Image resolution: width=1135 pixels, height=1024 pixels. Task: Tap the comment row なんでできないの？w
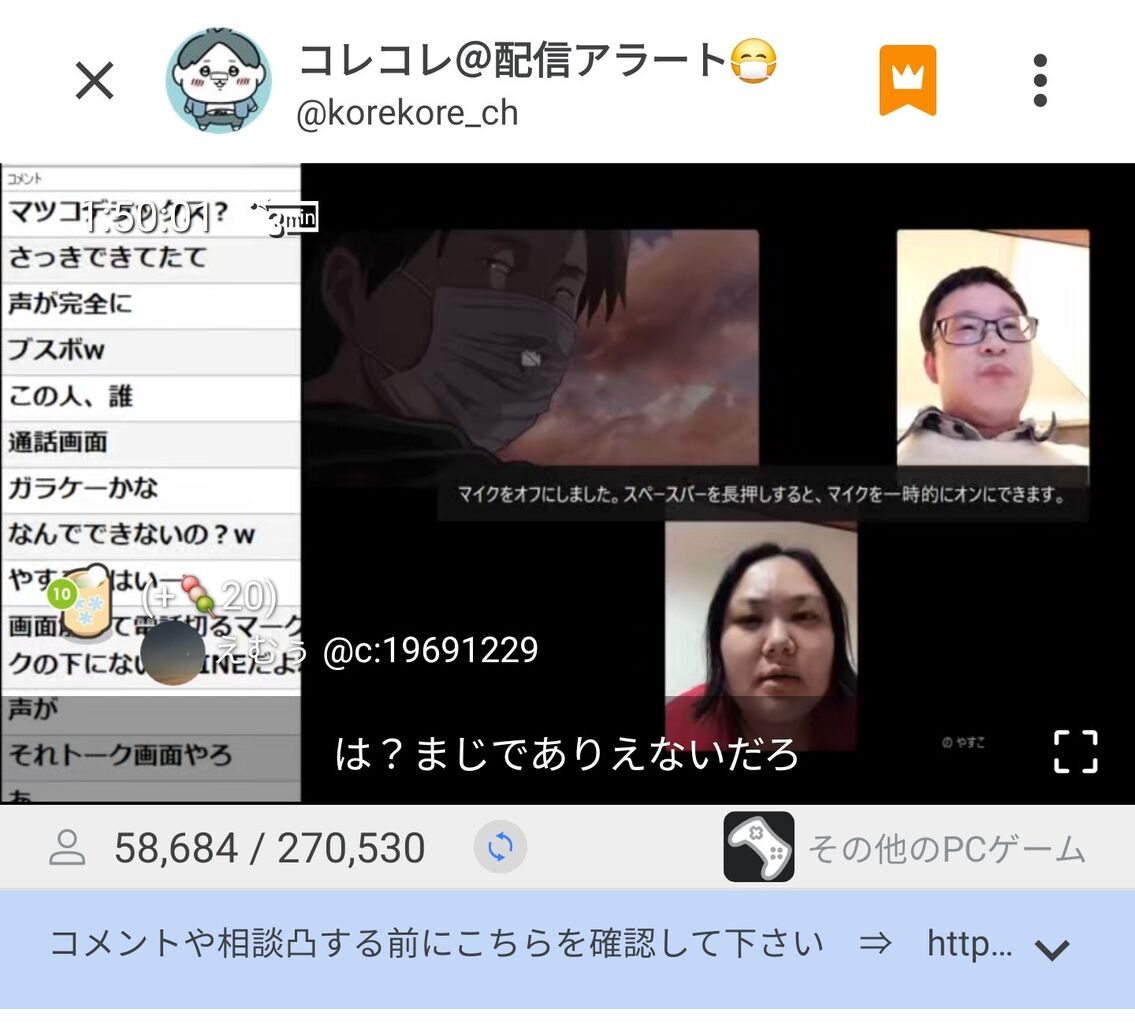pos(151,536)
